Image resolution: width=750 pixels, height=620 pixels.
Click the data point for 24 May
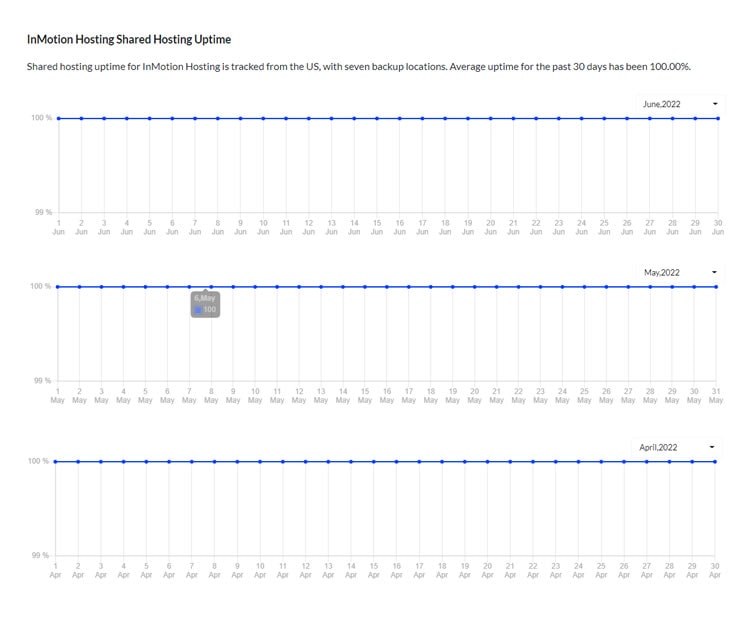point(562,287)
